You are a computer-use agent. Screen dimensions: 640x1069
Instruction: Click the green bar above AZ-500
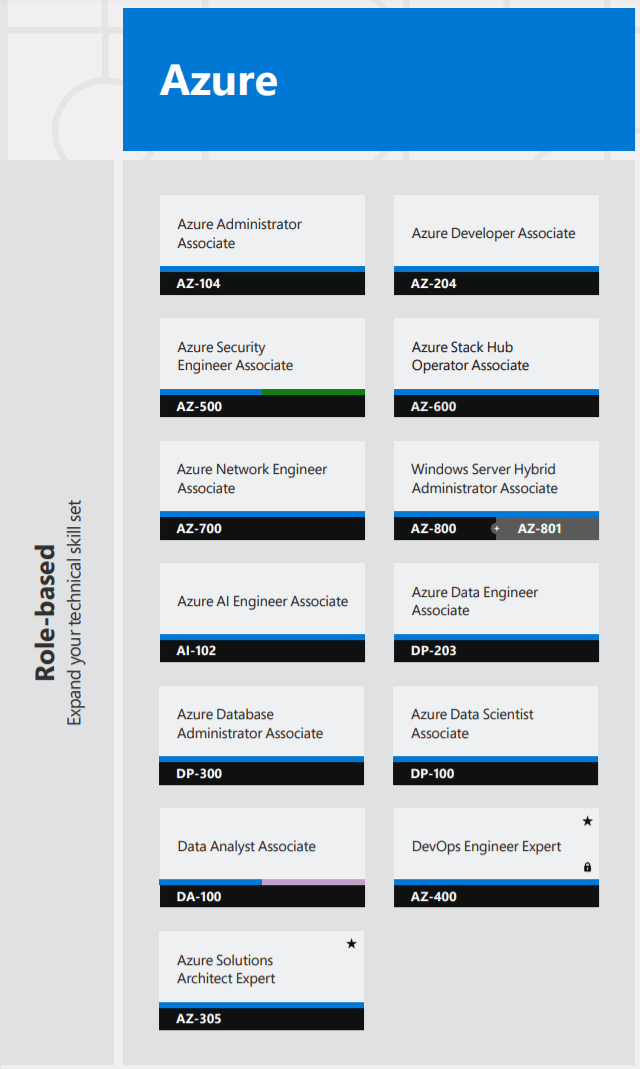(313, 392)
